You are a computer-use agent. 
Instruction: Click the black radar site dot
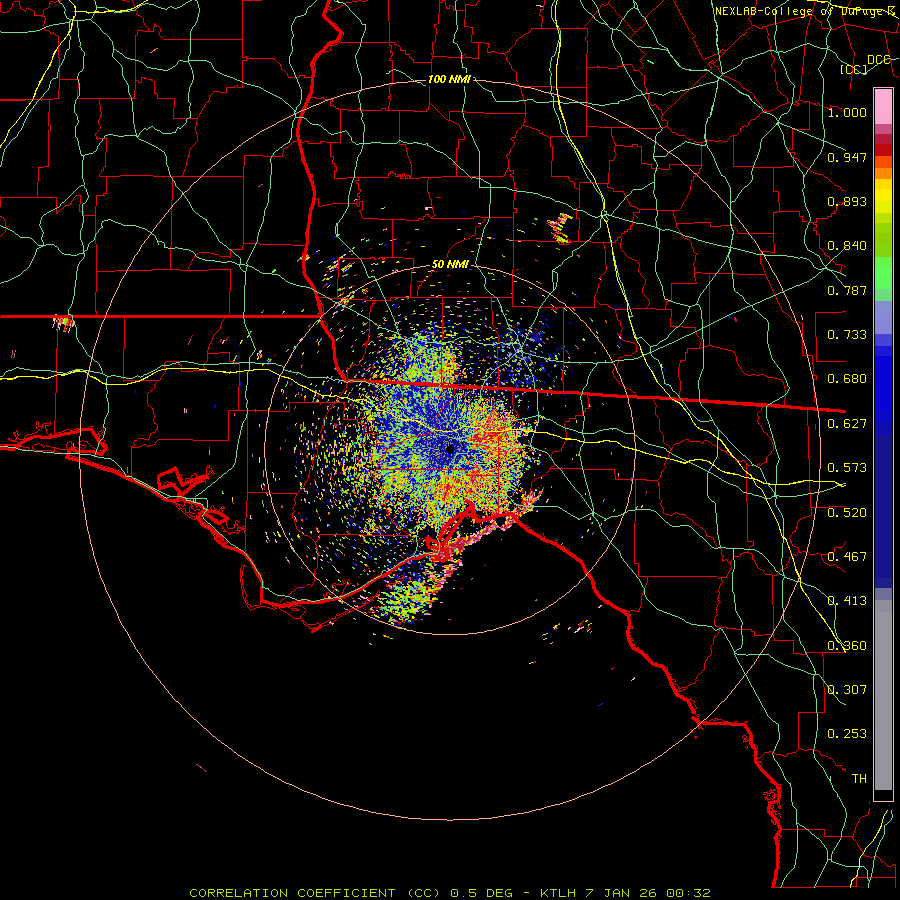coord(450,449)
